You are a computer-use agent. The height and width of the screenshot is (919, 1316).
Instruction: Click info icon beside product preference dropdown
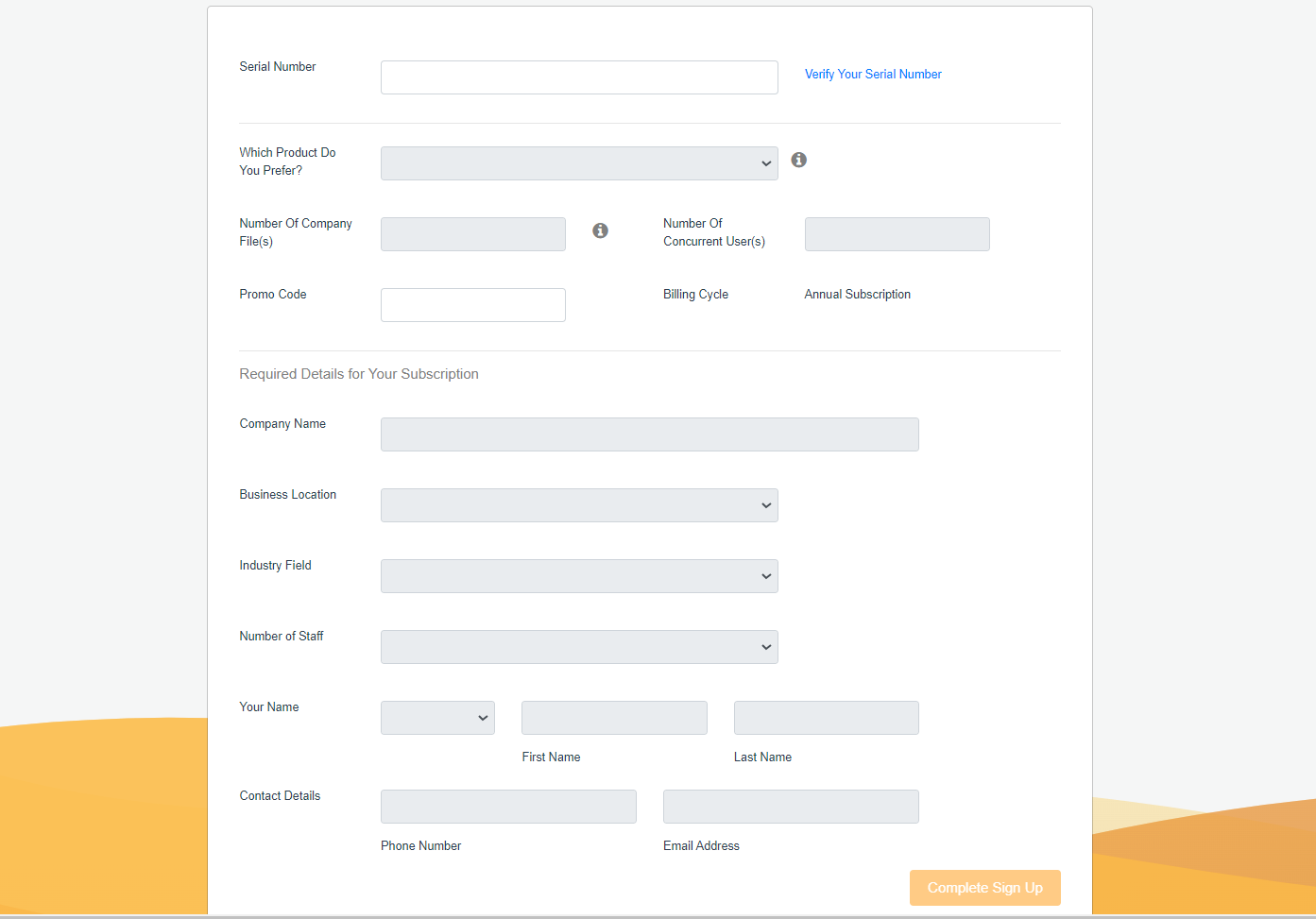[798, 160]
